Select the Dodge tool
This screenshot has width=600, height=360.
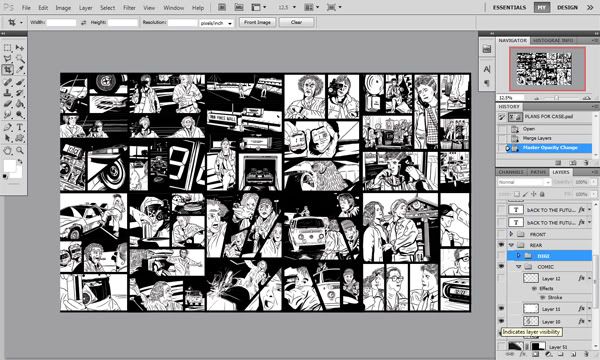(x=20, y=114)
